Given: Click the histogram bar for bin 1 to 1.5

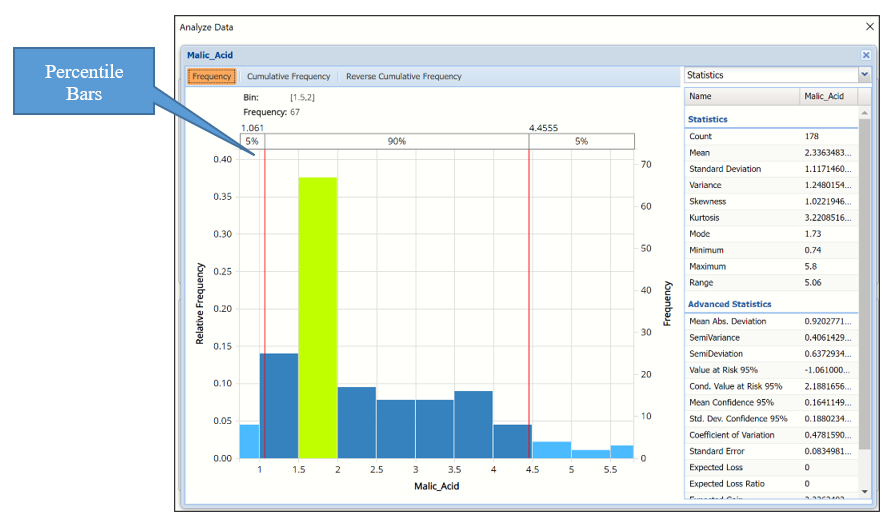Looking at the screenshot, I should (279, 405).
